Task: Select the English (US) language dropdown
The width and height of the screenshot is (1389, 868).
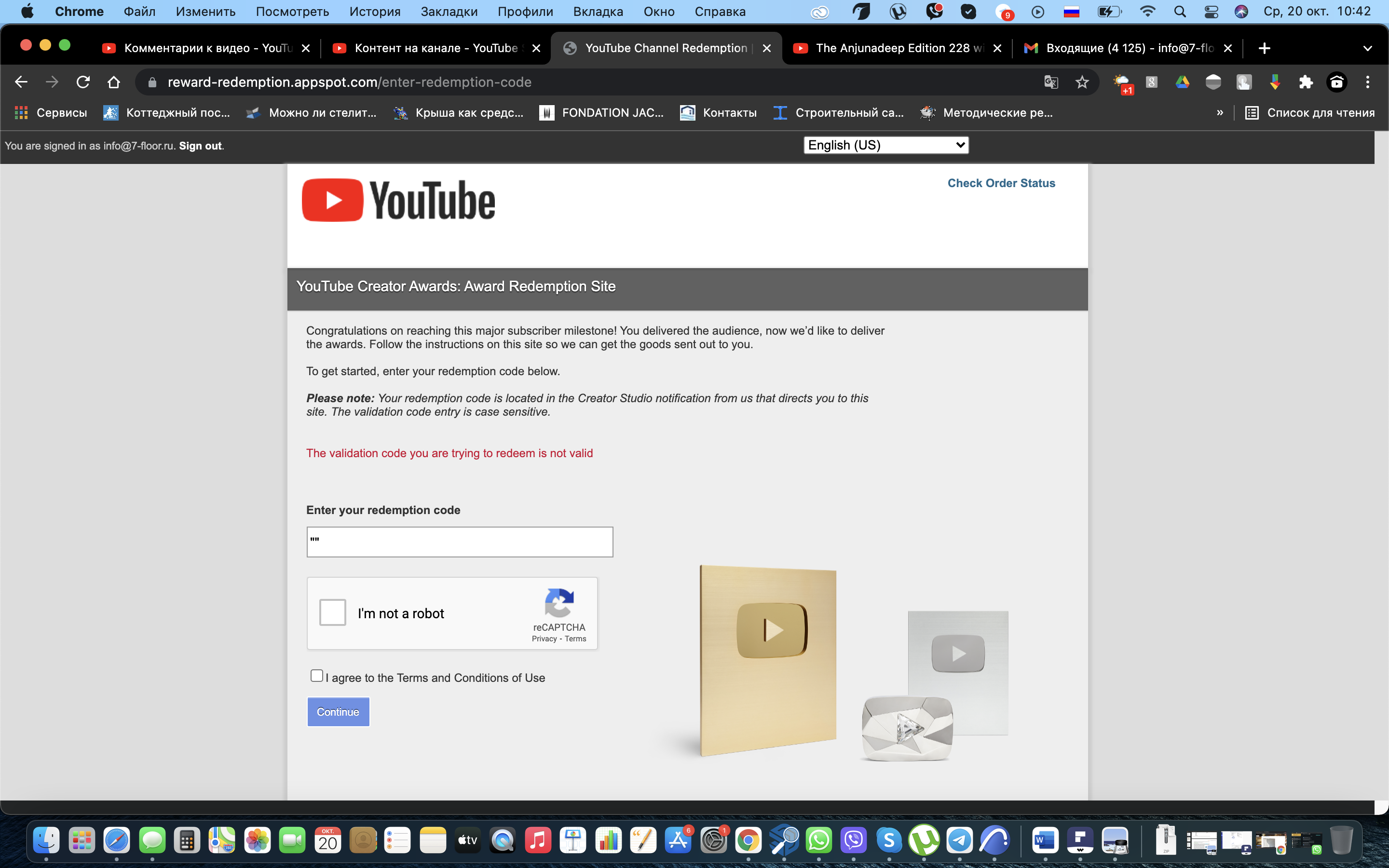Action: point(885,145)
